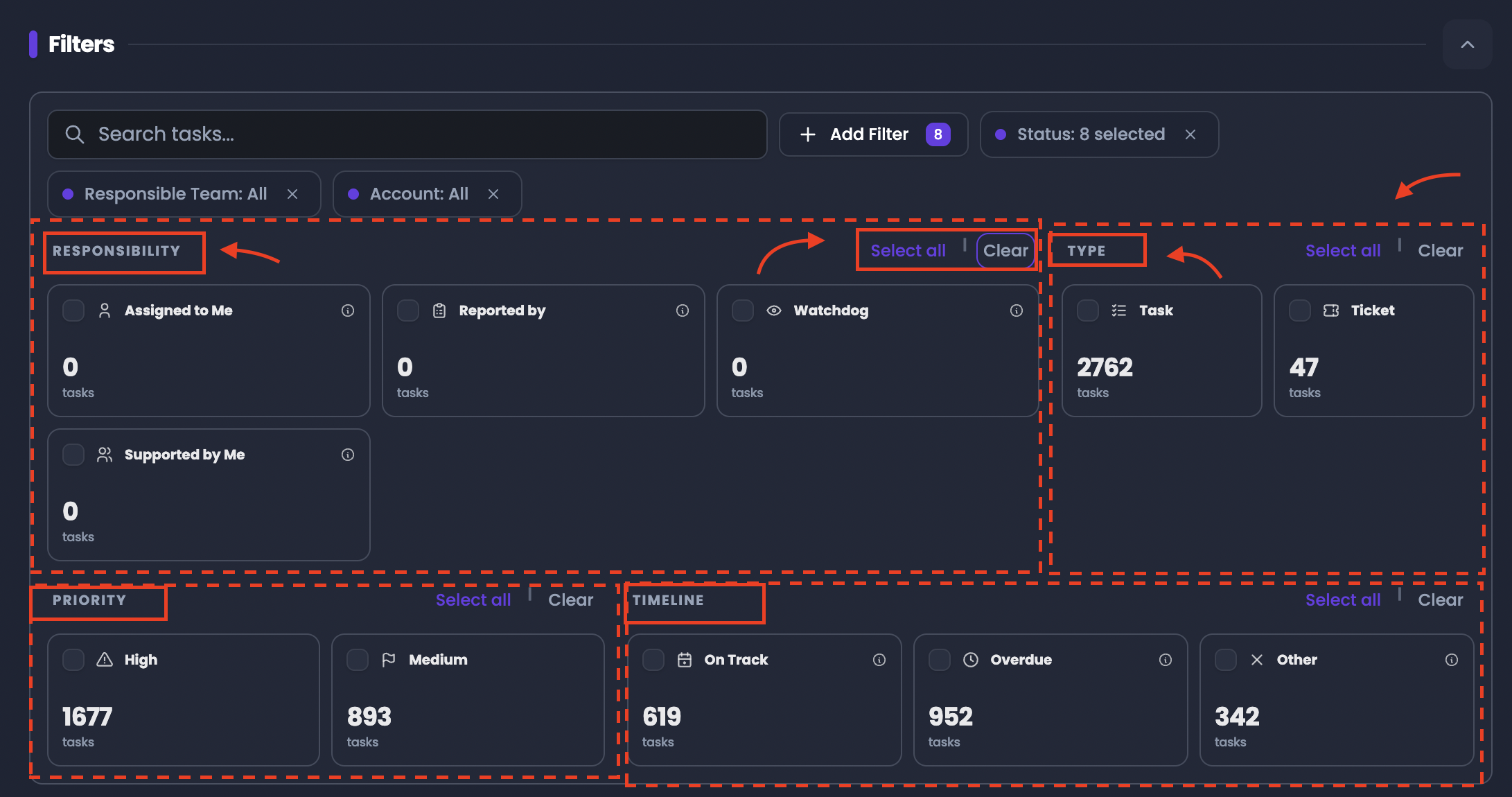Remove the Account: All filter chip
Screen dimensions: 1512x797
[x=493, y=194]
